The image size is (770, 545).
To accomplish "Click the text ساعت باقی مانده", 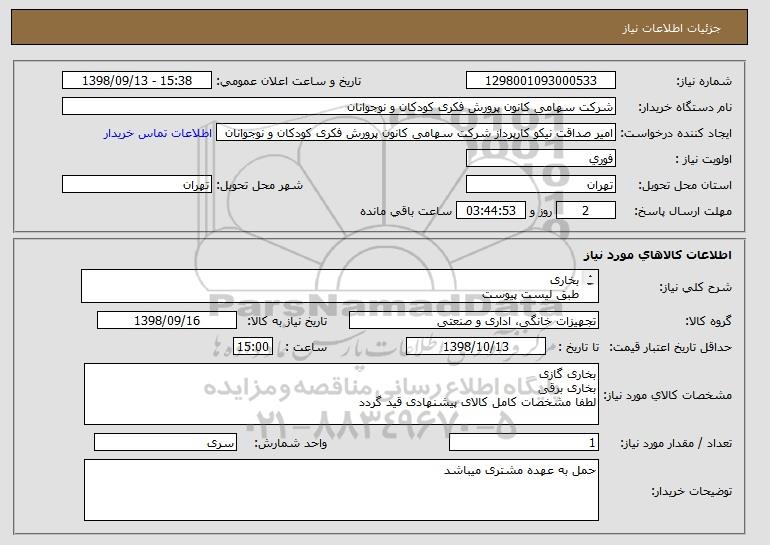I will pos(406,211).
